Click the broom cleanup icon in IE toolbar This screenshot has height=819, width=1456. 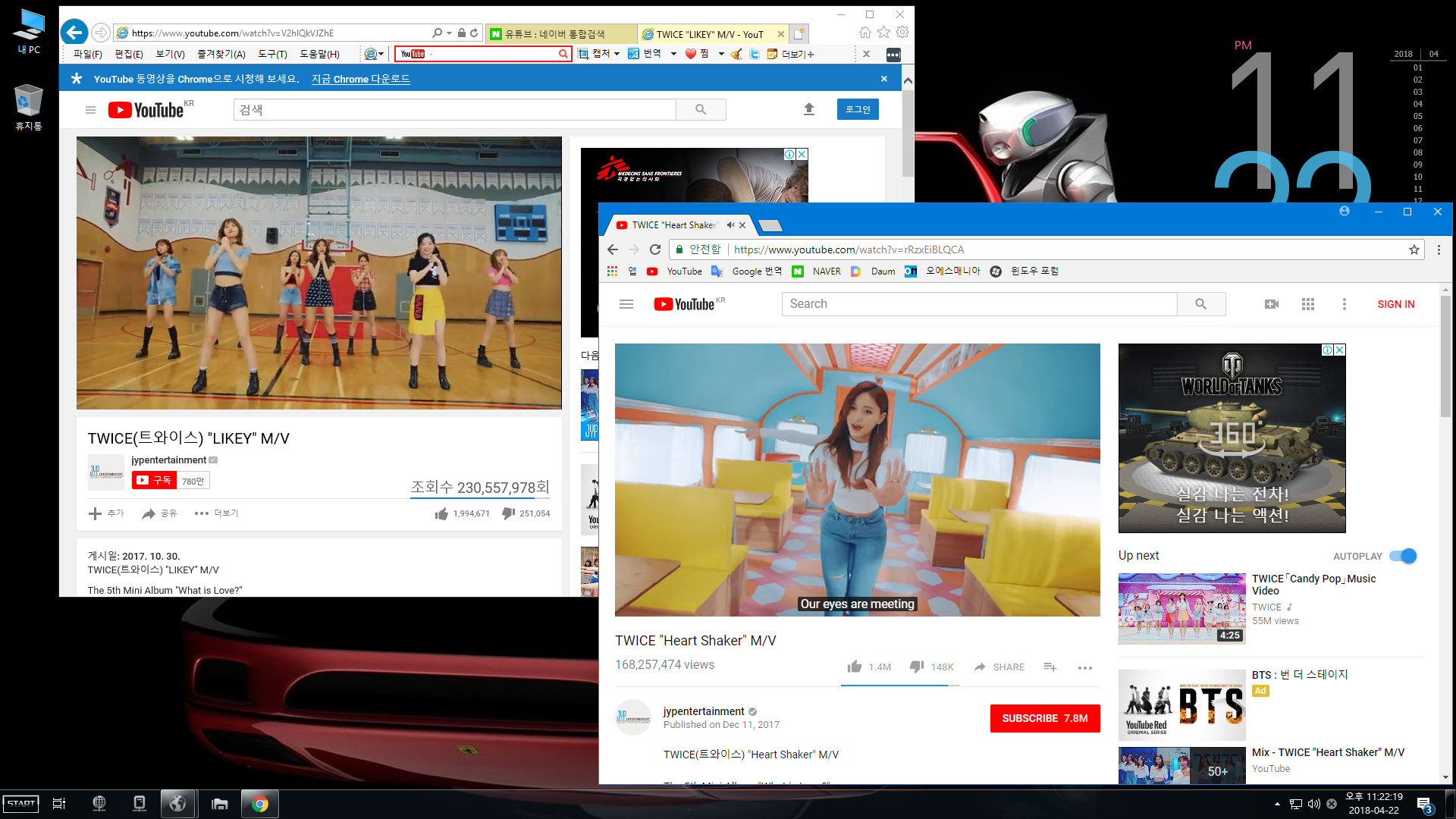click(736, 54)
